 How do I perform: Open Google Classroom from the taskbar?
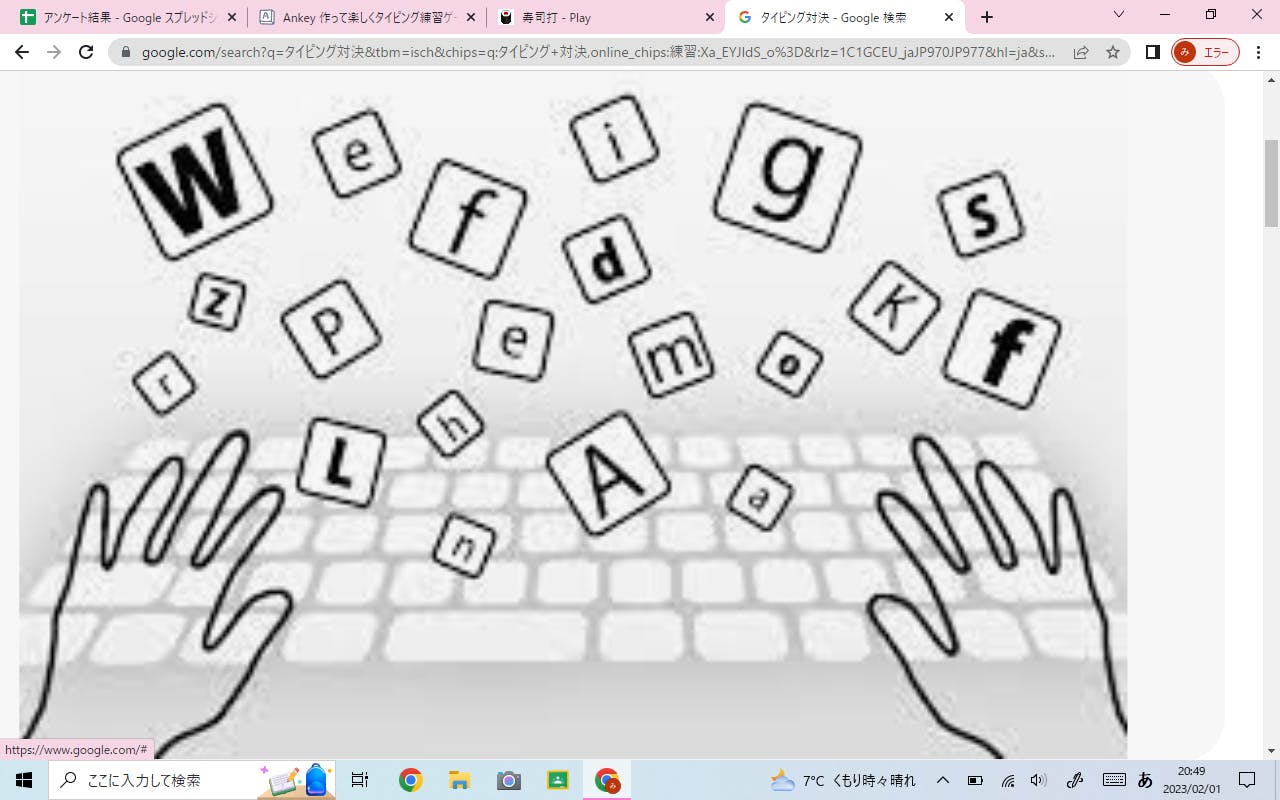click(x=558, y=780)
